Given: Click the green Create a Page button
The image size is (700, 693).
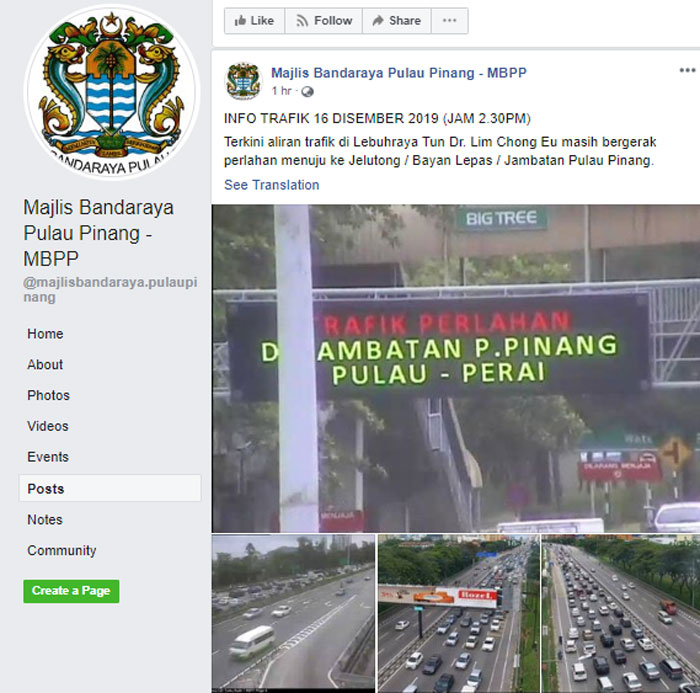Looking at the screenshot, I should pyautogui.click(x=71, y=591).
